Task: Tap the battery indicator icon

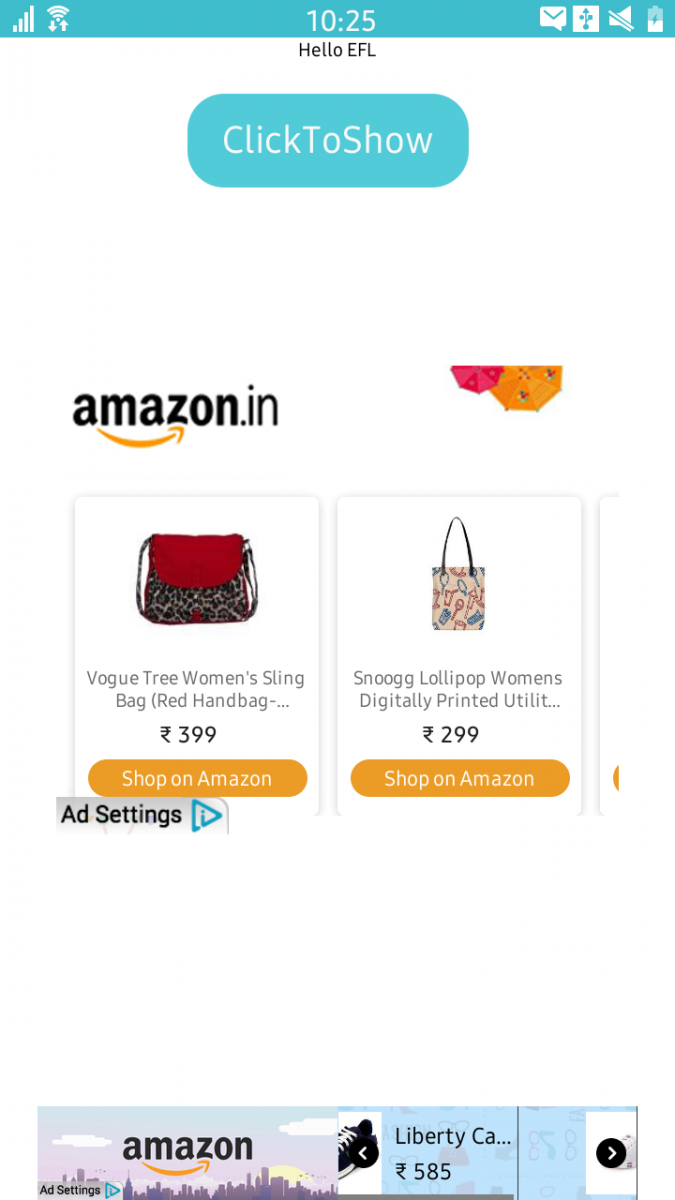Action: (x=655, y=18)
